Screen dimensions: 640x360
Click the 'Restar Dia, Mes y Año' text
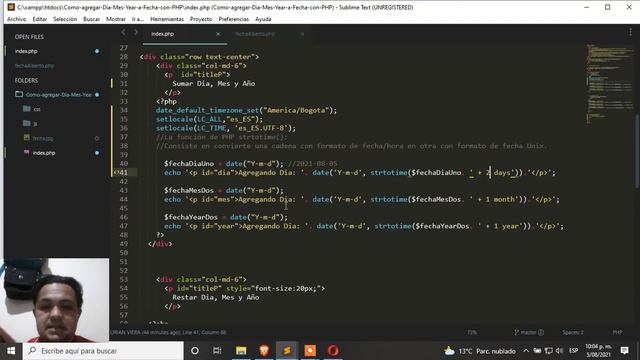(x=216, y=298)
